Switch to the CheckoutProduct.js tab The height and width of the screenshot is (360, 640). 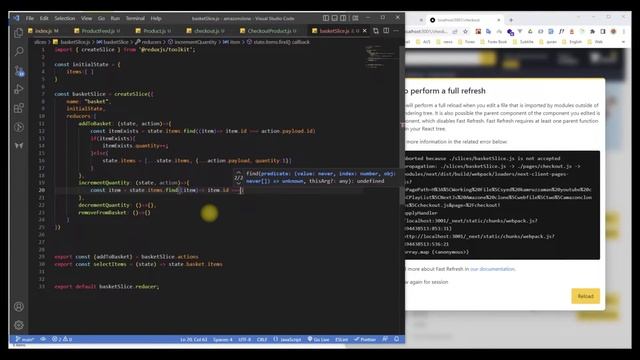[269, 31]
